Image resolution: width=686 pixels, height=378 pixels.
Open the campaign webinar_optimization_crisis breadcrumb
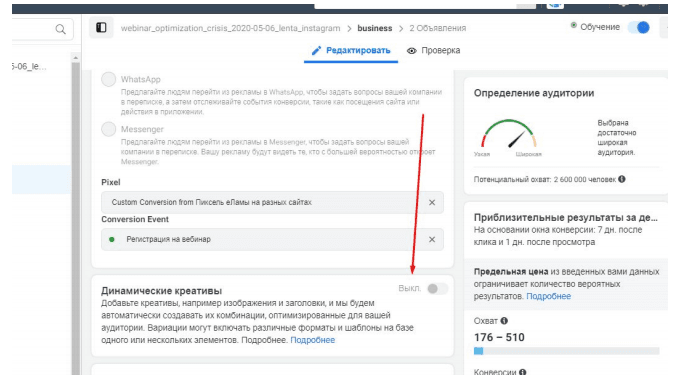coord(230,28)
